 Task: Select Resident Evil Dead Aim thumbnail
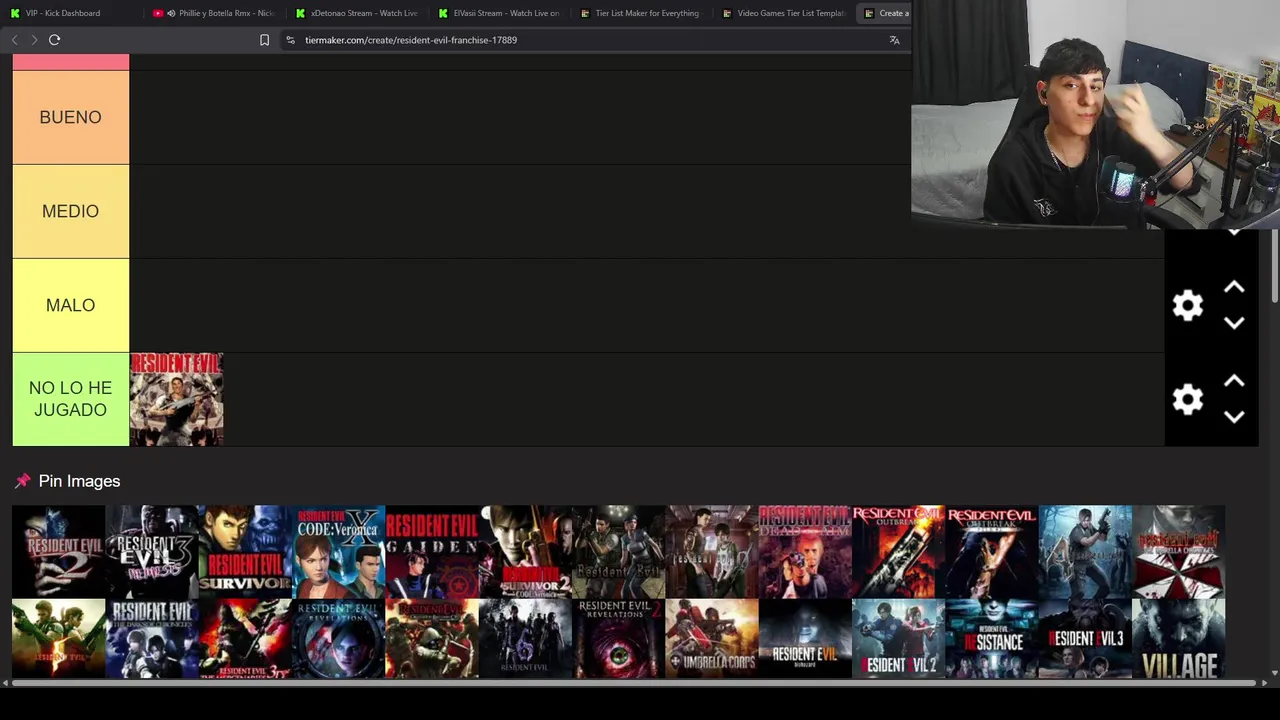point(805,551)
